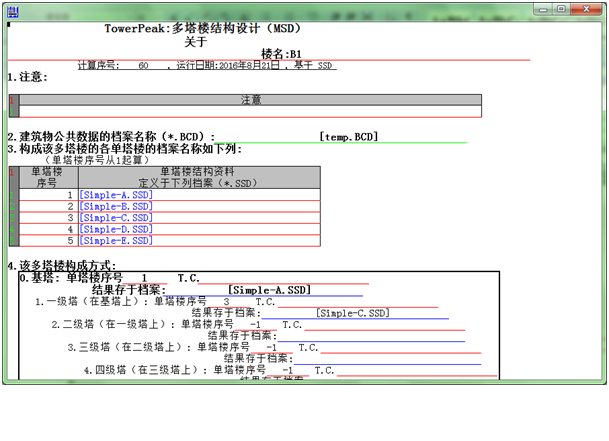Screen dimensions: 609x441
Task: Click the 一级塔 单塔楼序号 value 3
Action: [x=226, y=302]
